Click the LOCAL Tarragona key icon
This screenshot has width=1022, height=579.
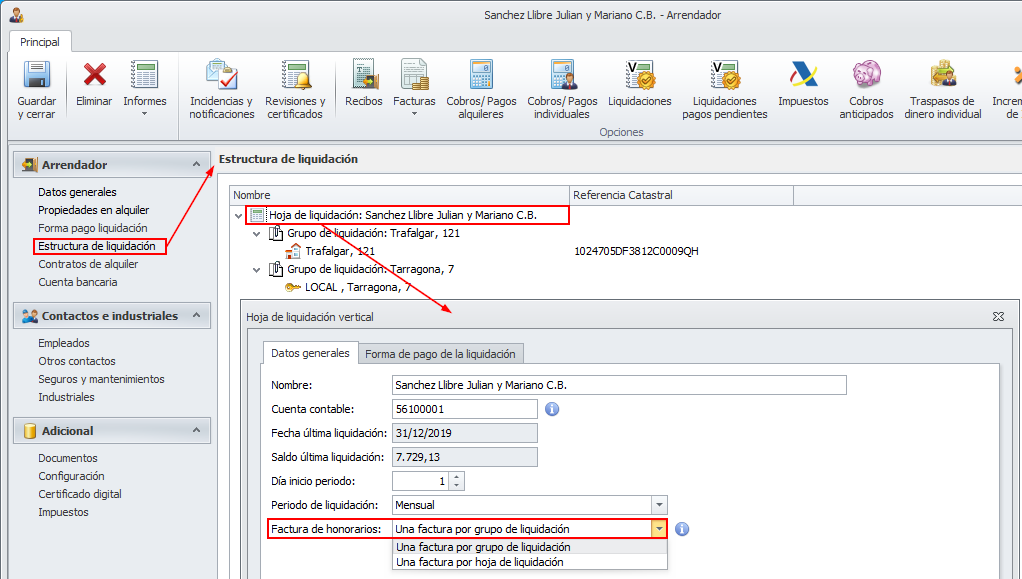pyautogui.click(x=293, y=287)
